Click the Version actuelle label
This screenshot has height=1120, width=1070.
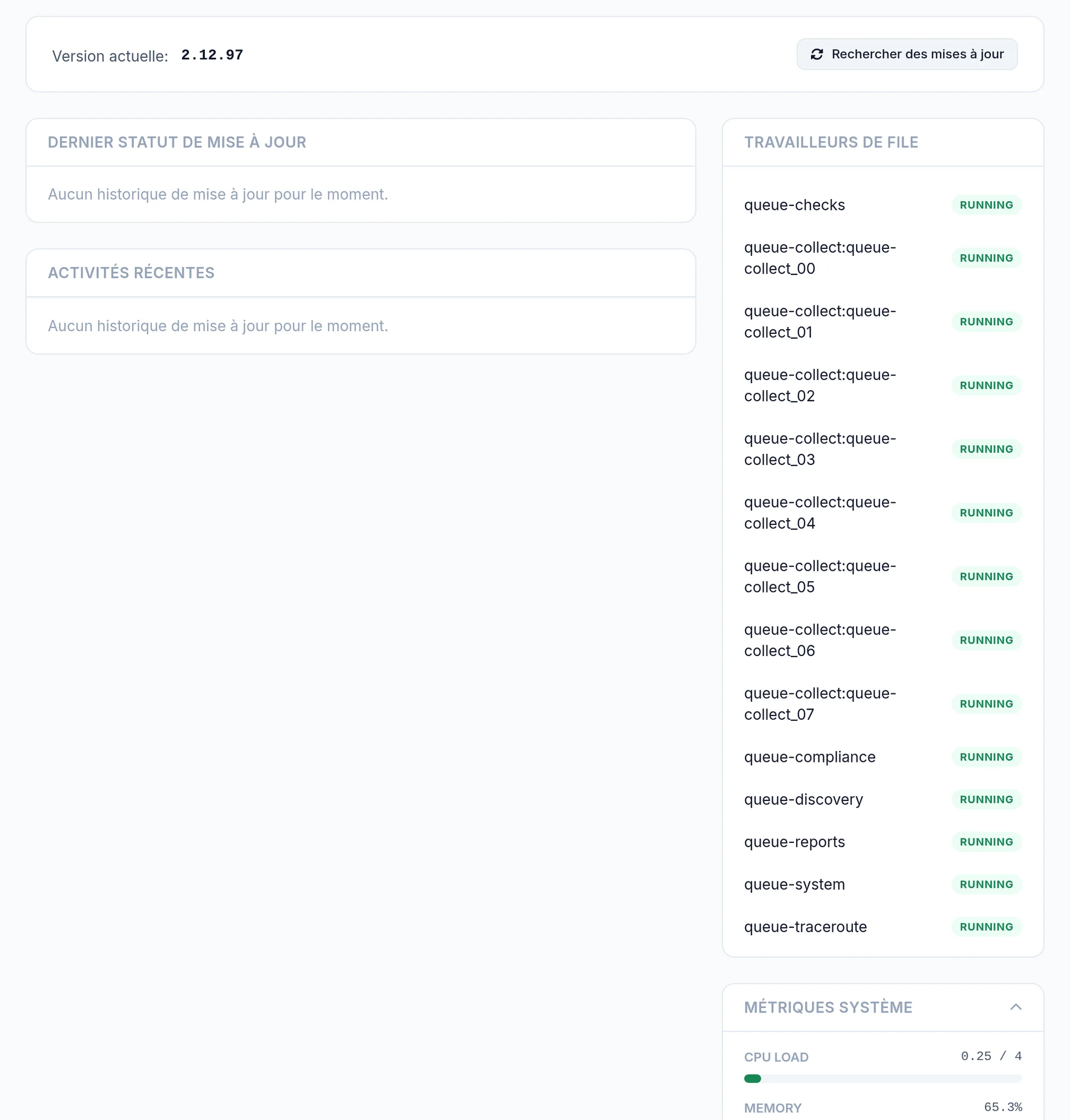coord(110,56)
